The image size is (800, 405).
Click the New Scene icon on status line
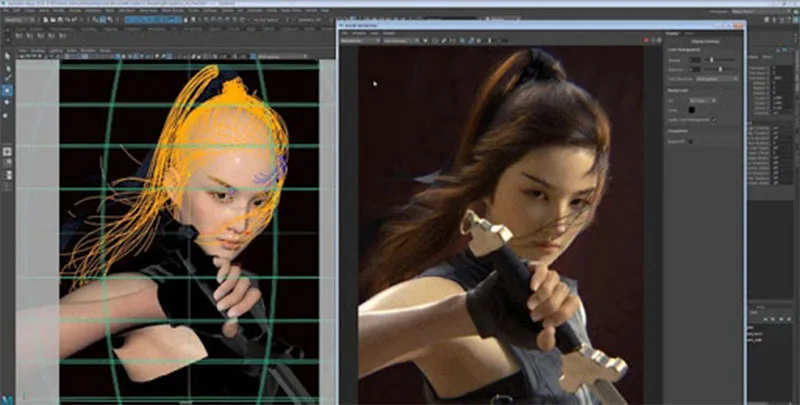pyautogui.click(x=45, y=20)
